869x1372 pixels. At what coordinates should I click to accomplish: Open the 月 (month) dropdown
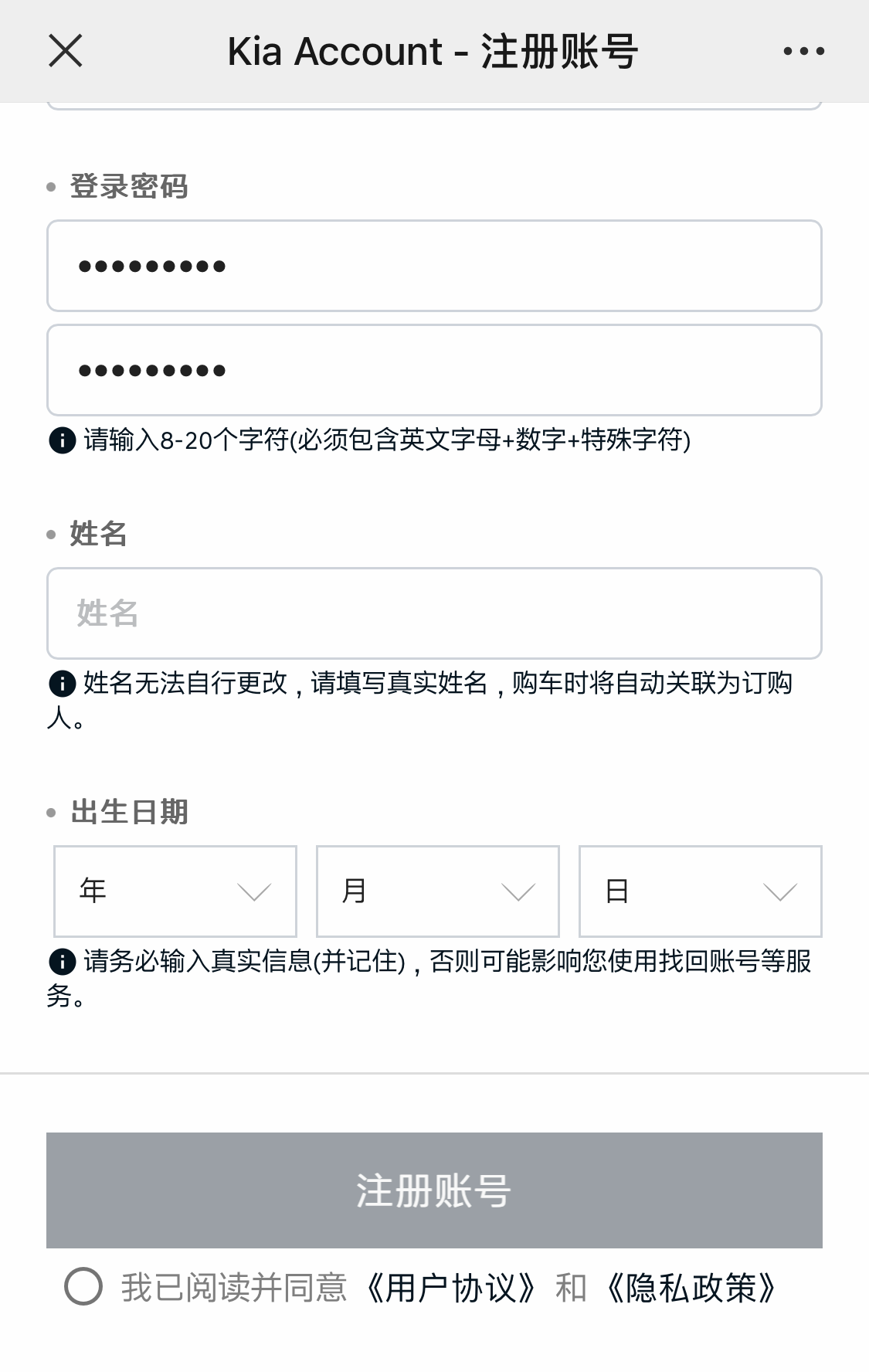coord(437,891)
